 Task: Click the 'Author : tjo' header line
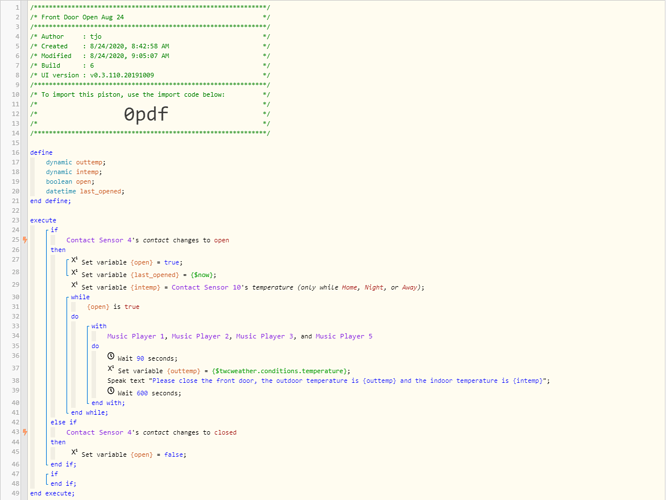(x=71, y=37)
